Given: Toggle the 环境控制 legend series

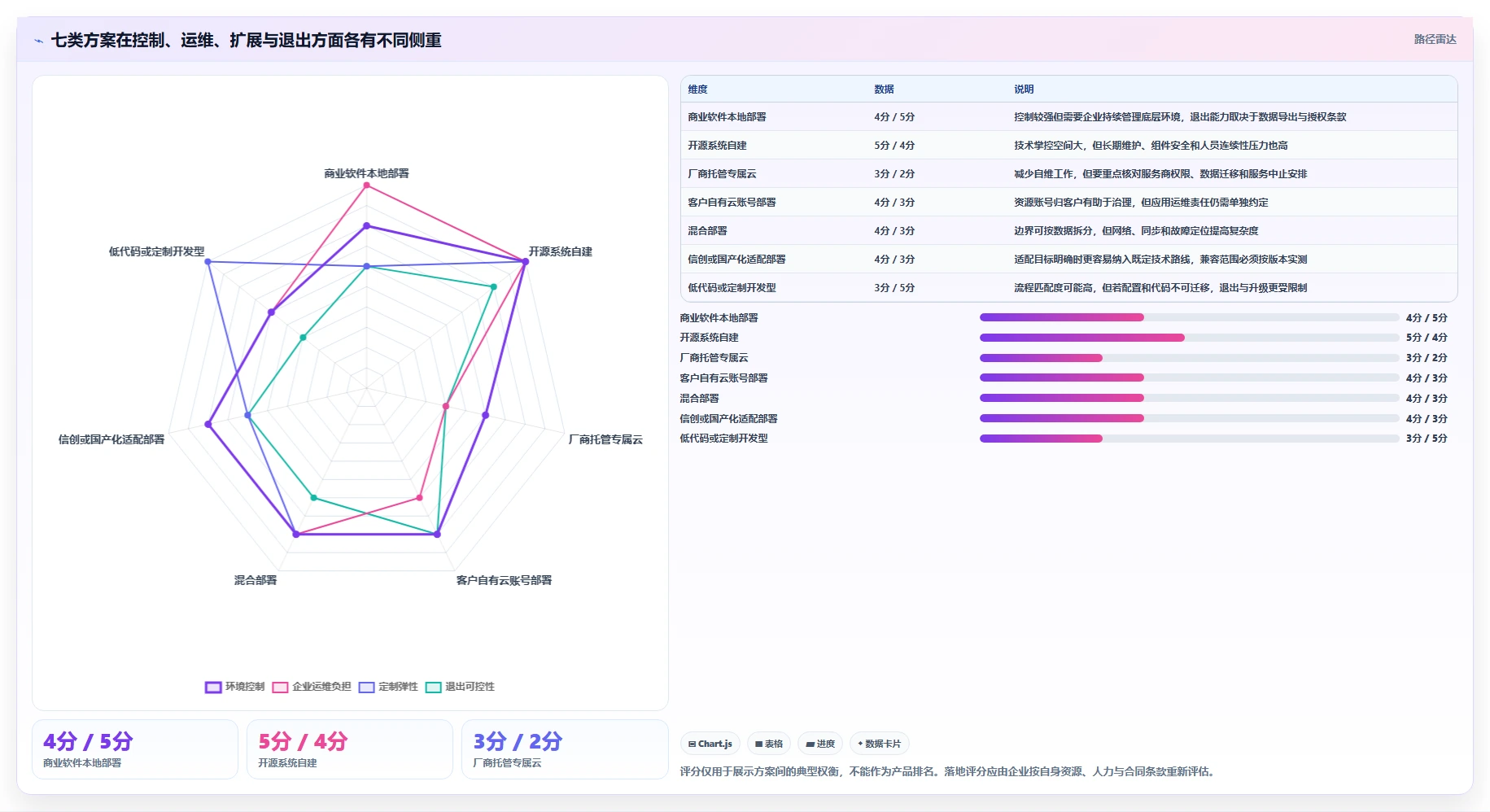Looking at the screenshot, I should pyautogui.click(x=234, y=687).
